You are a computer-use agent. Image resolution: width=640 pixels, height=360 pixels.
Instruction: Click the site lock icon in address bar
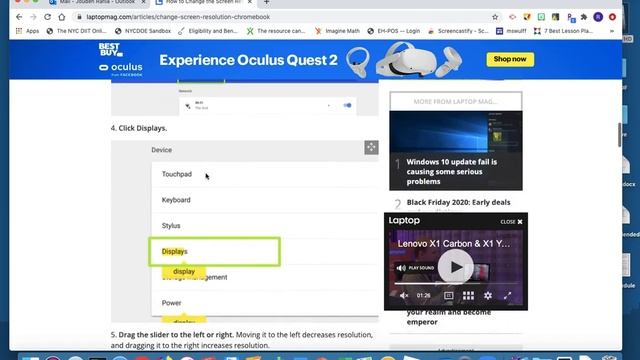coord(79,17)
